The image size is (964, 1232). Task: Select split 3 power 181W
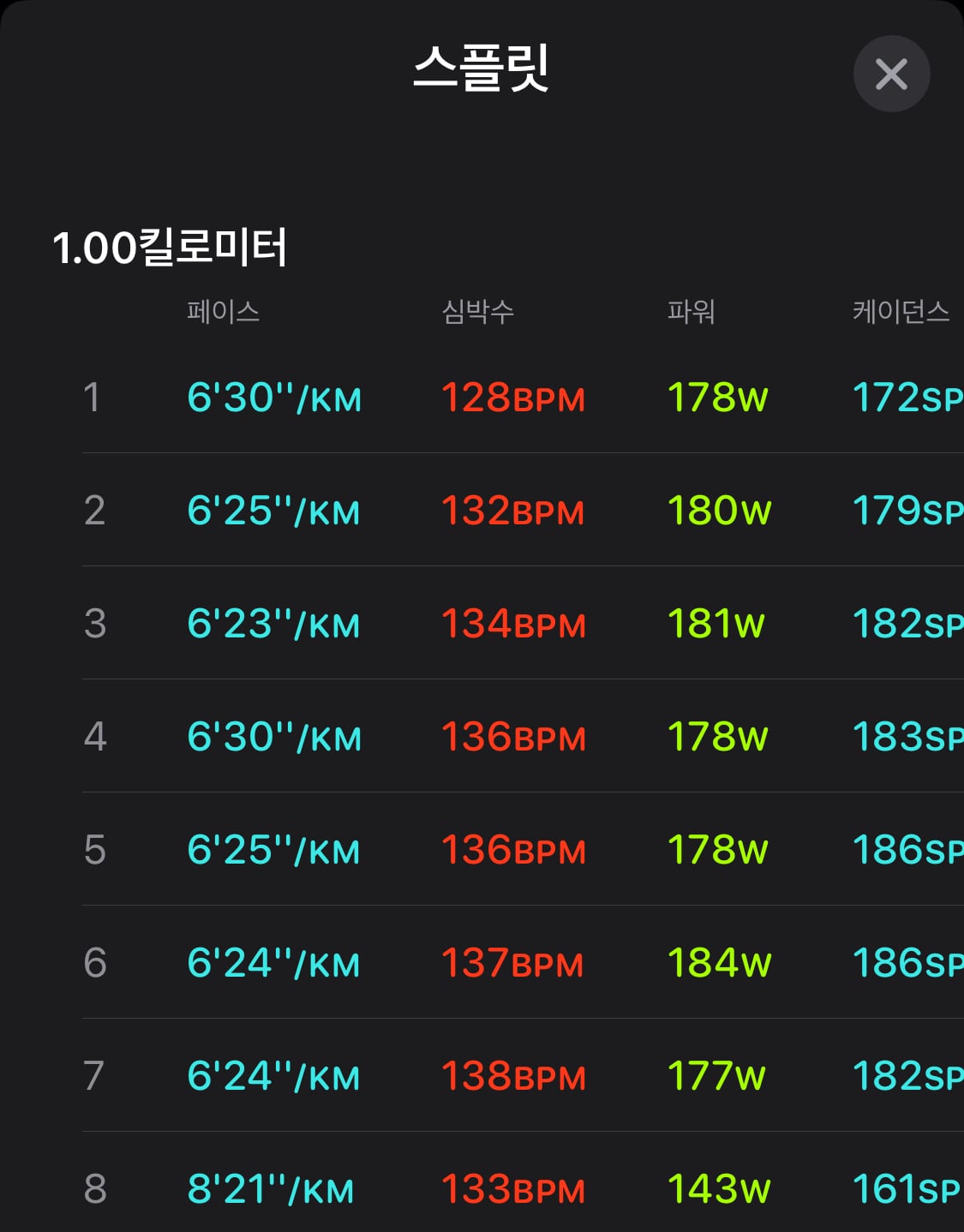tap(716, 624)
